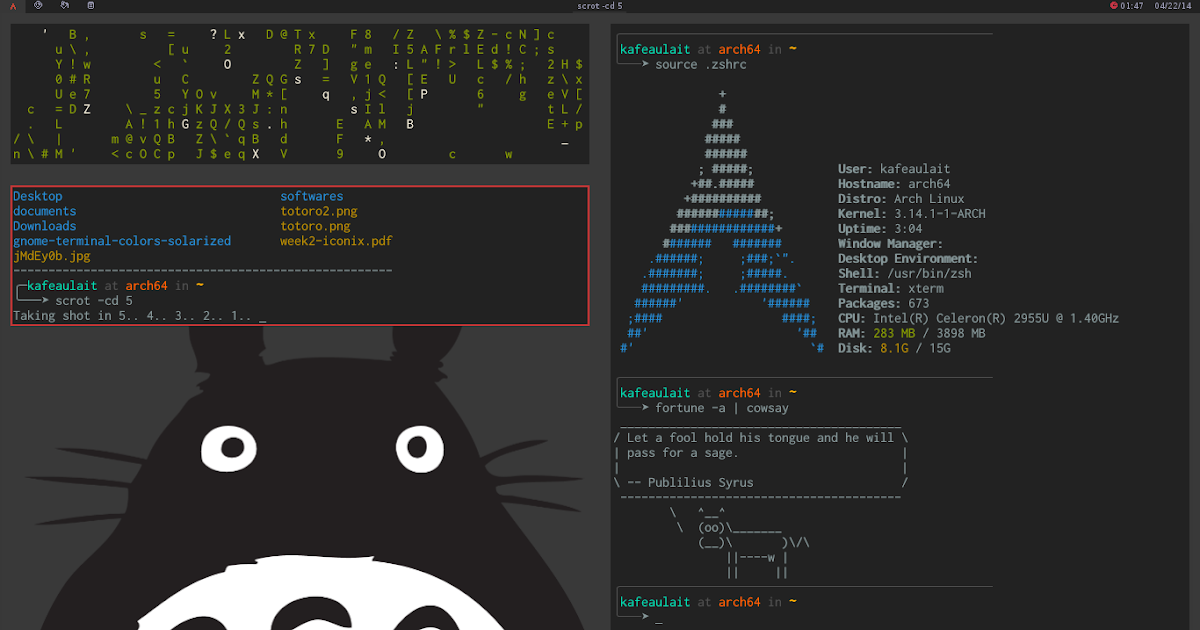Click the 'Hostname: arch64' info line
This screenshot has height=630, width=1200.
point(894,184)
